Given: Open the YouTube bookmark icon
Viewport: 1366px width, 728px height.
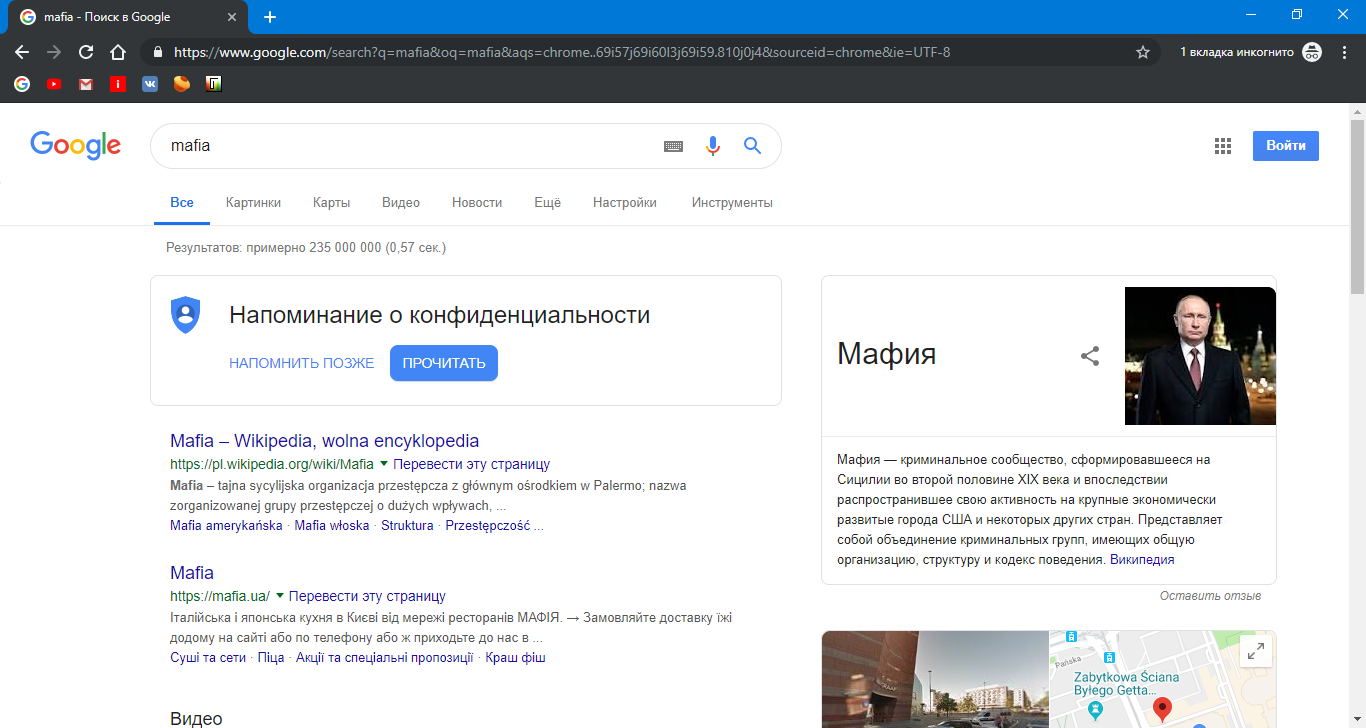Looking at the screenshot, I should [54, 84].
